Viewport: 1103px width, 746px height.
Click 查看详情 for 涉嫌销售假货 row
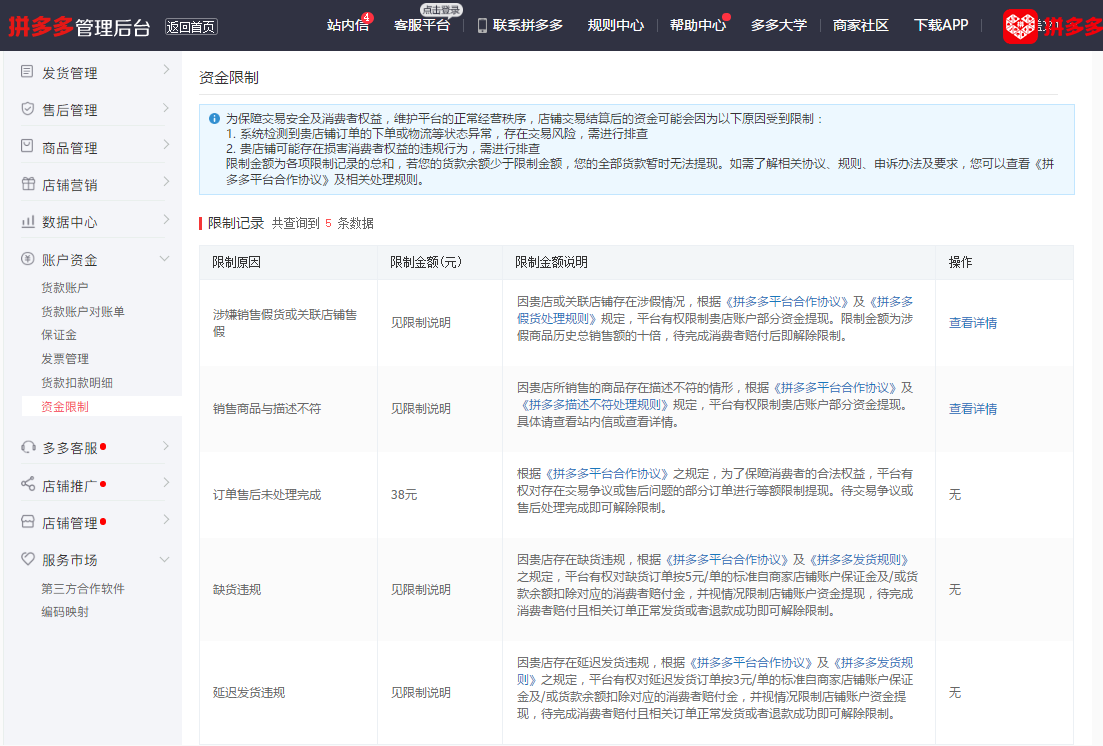973,323
